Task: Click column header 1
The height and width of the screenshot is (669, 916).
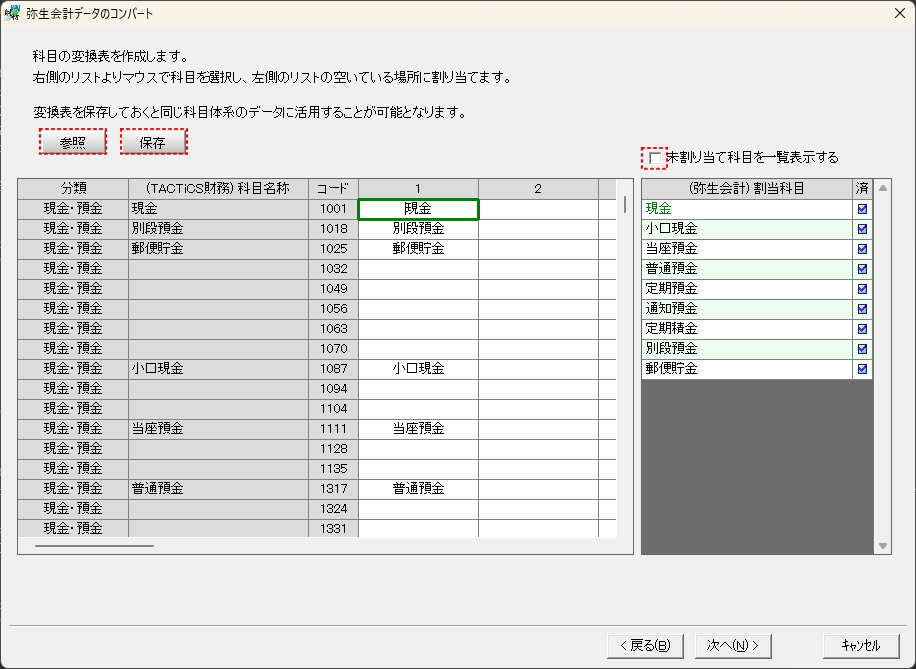Action: [418, 189]
